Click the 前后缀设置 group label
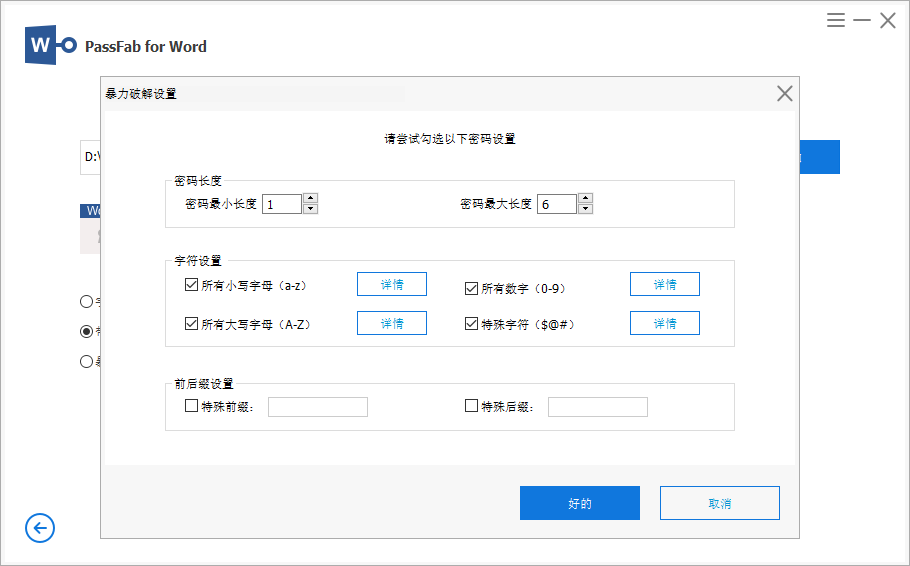910x566 pixels. 204,384
